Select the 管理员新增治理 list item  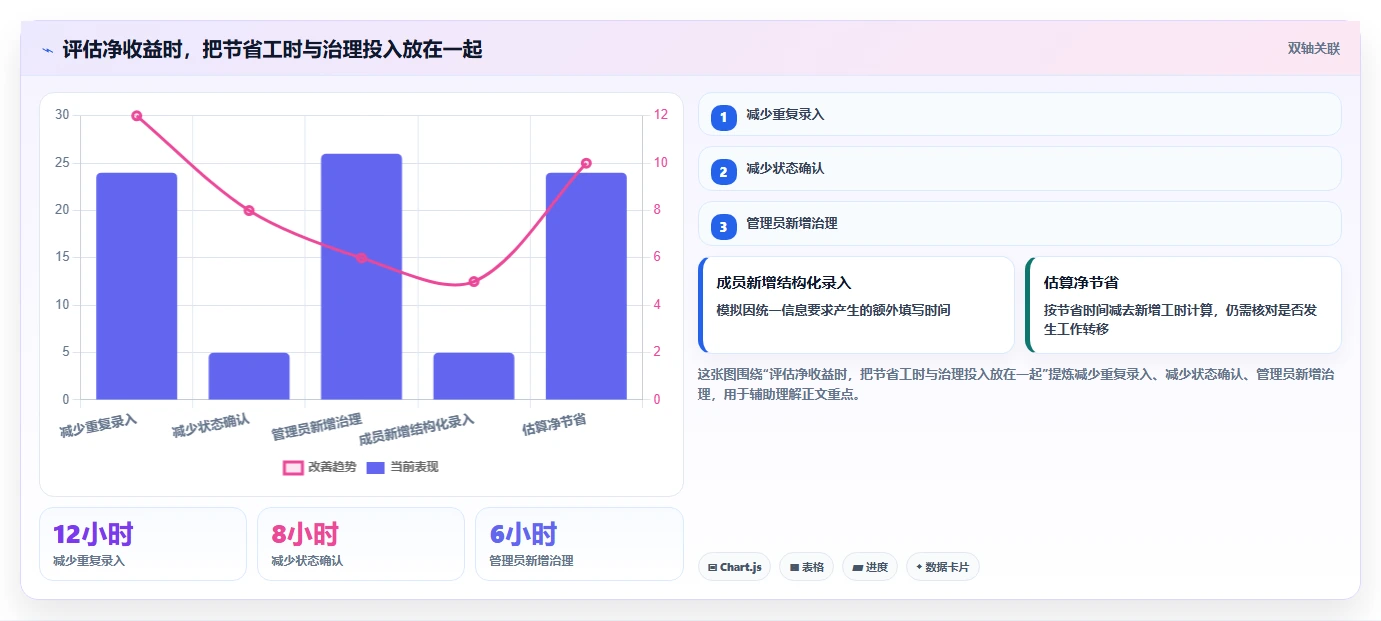point(1019,224)
